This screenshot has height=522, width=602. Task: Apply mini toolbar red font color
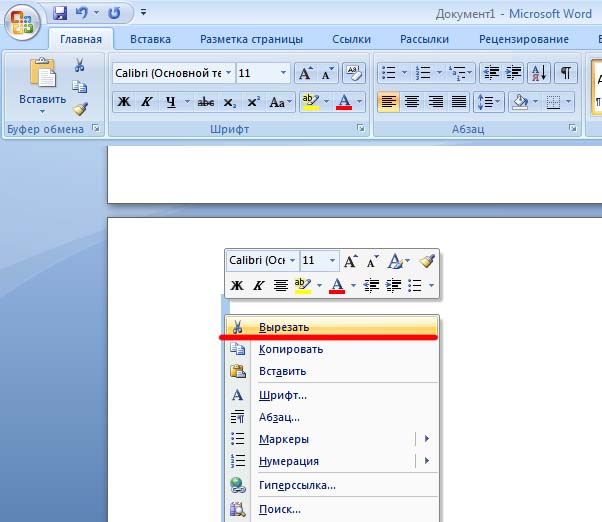[337, 286]
